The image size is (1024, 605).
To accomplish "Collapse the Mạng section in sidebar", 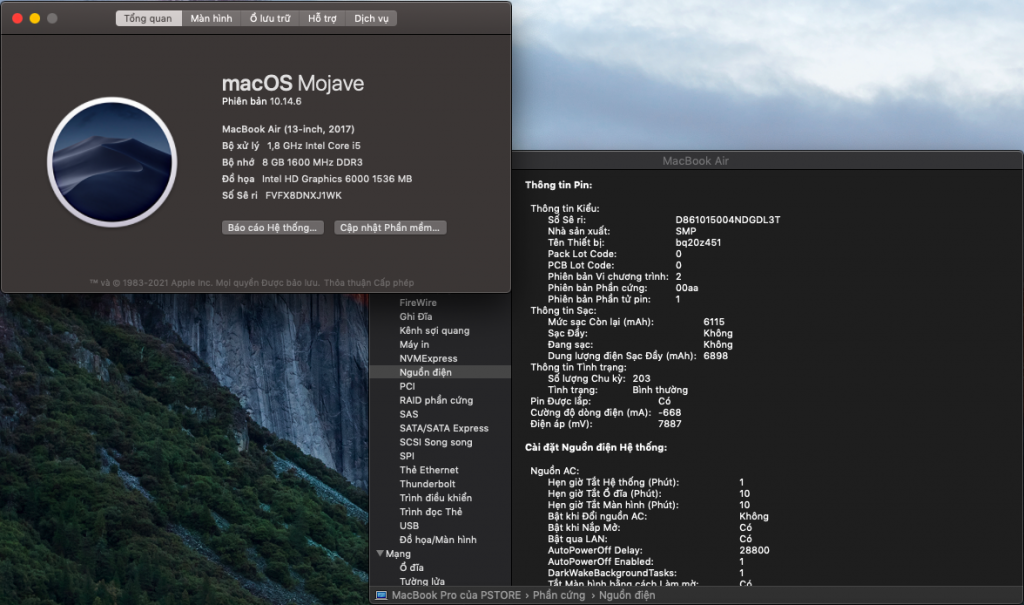I will [379, 553].
